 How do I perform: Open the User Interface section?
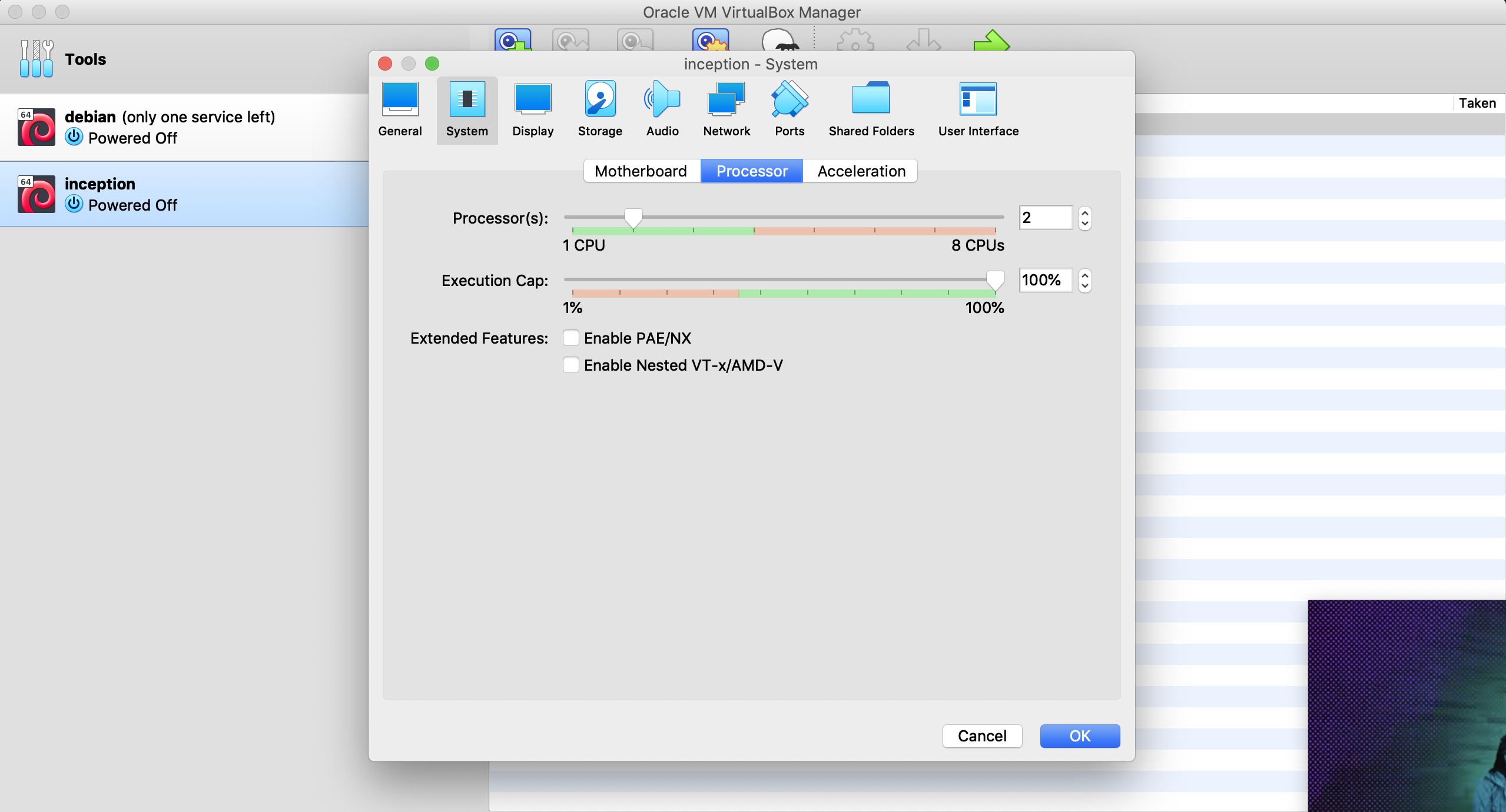click(x=978, y=110)
